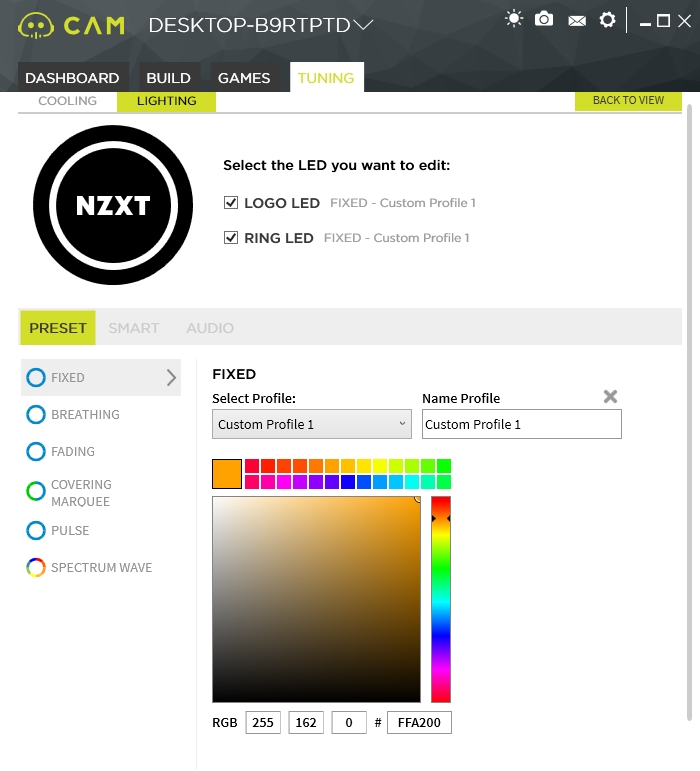Select the PULSE lighting mode
The image size is (700, 771).
pyautogui.click(x=58, y=531)
